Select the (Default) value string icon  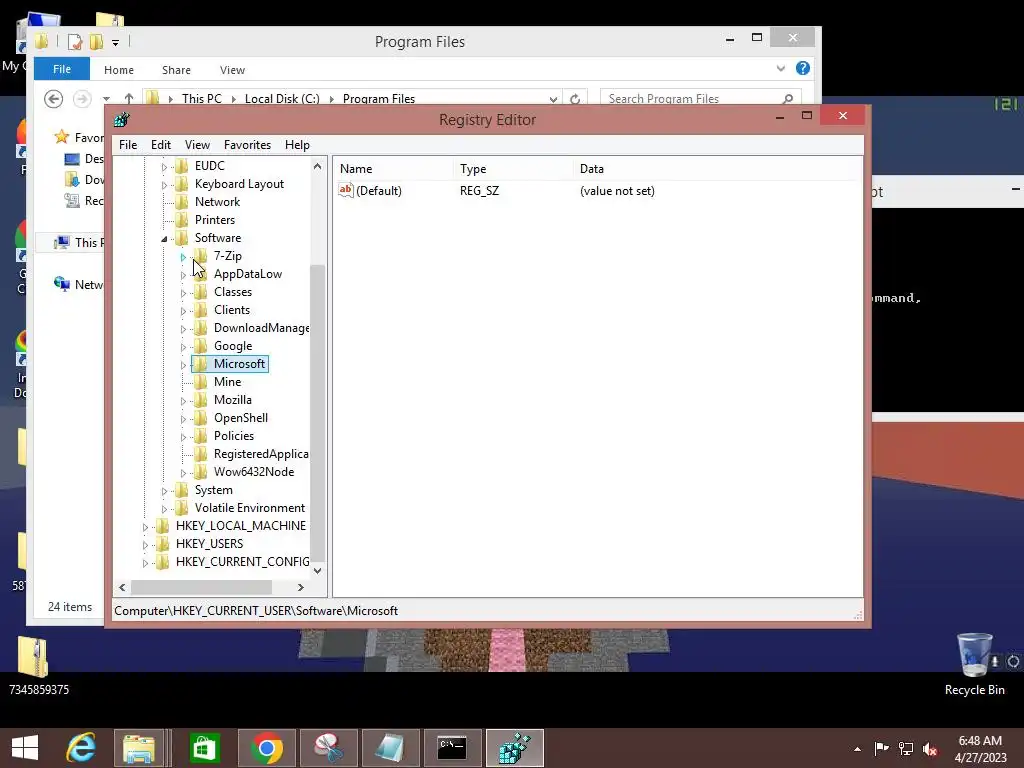coord(345,190)
